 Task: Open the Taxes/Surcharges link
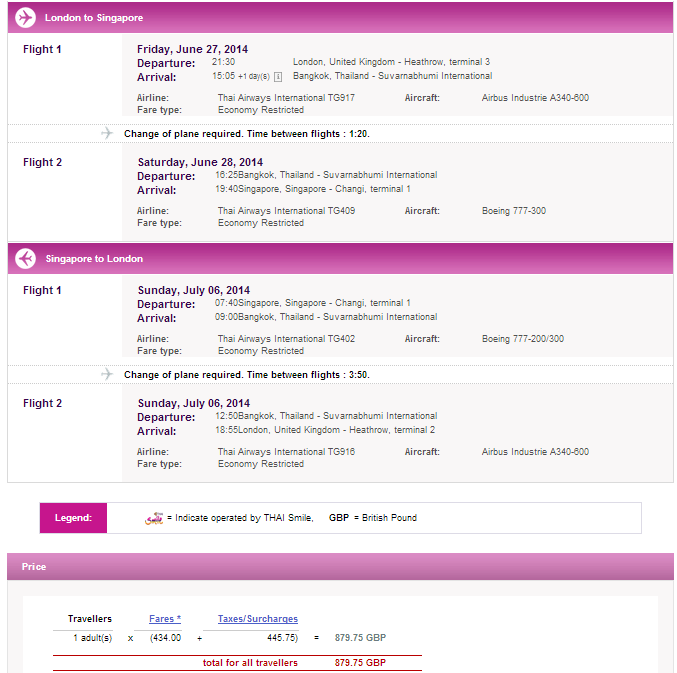tap(258, 619)
